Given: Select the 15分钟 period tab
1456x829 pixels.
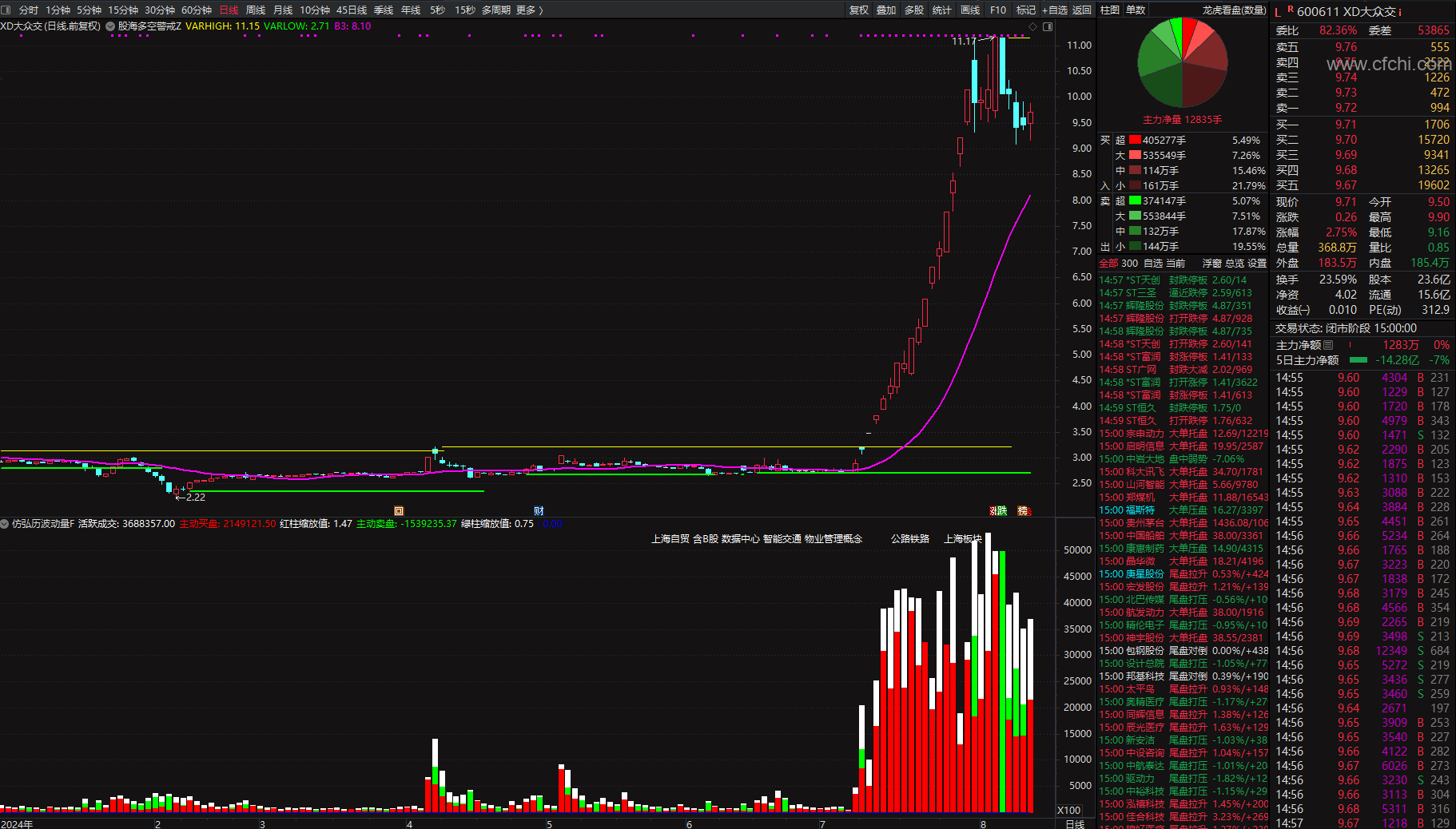Looking at the screenshot, I should point(123,10).
